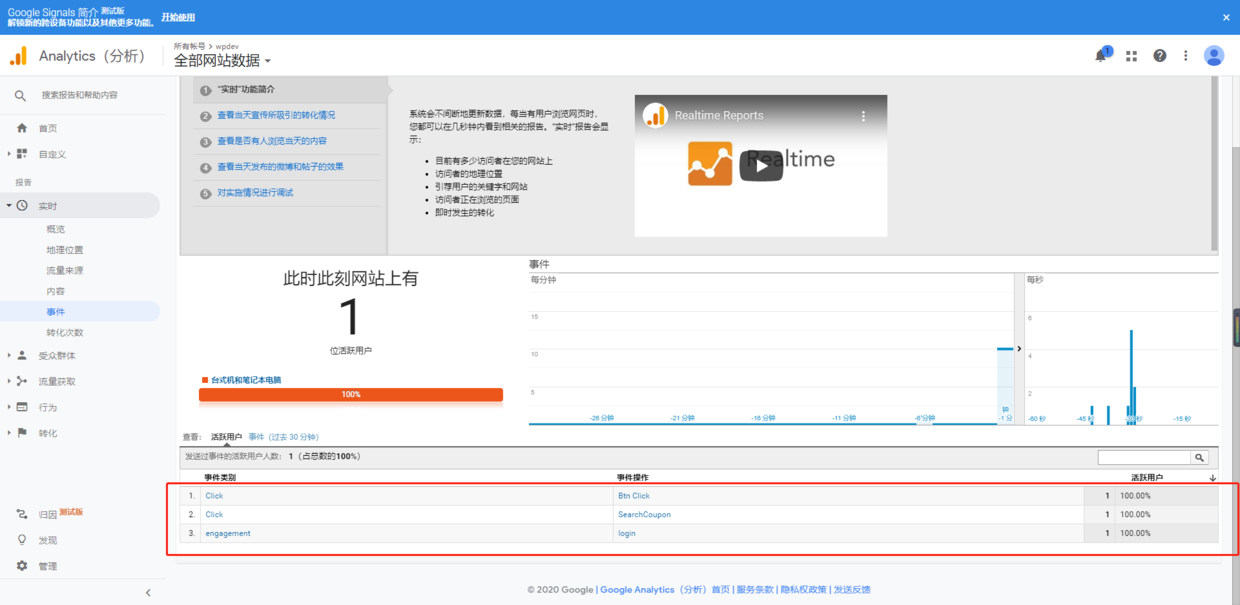Click the search magnifier icon in sidebar
Screen dimensions: 1240x605
pos(20,95)
